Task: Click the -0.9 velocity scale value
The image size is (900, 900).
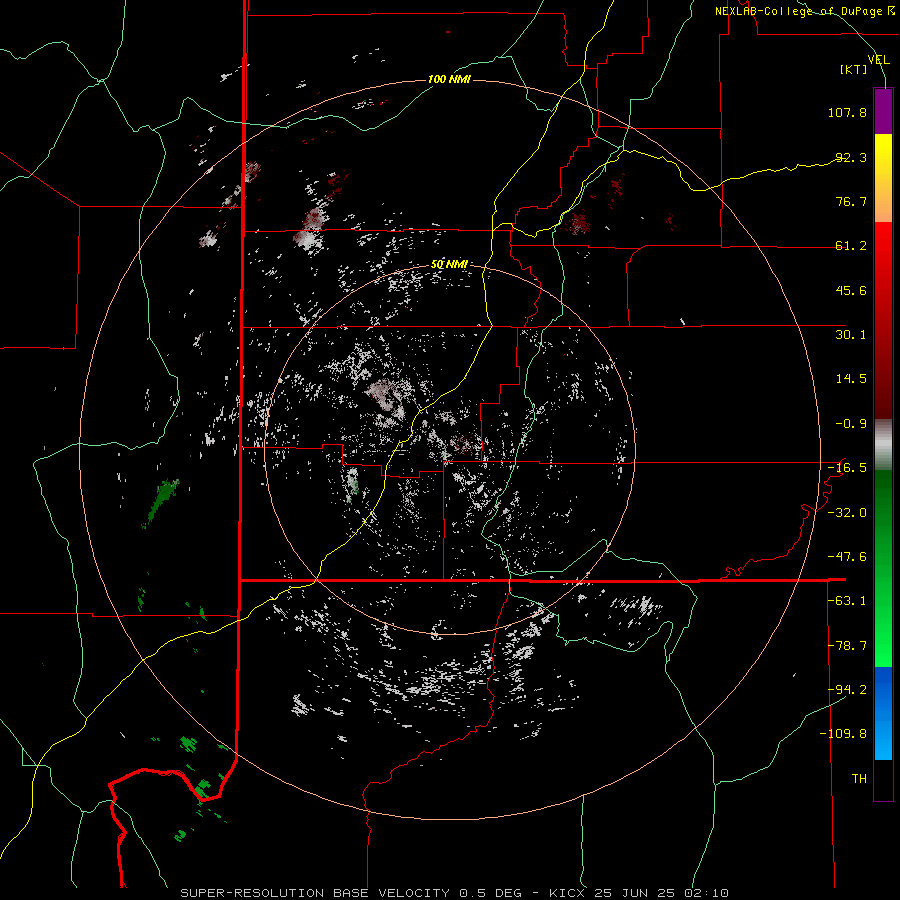Action: coord(851,424)
